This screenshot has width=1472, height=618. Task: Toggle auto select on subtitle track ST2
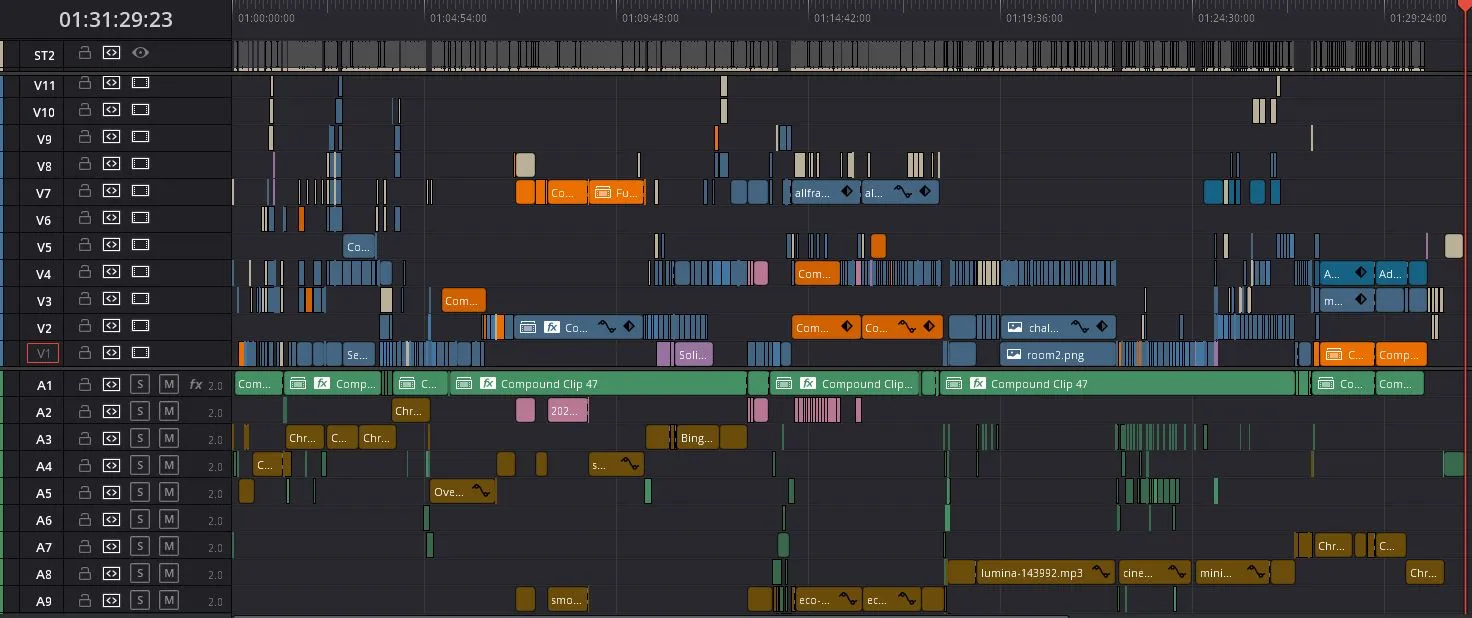[x=111, y=52]
